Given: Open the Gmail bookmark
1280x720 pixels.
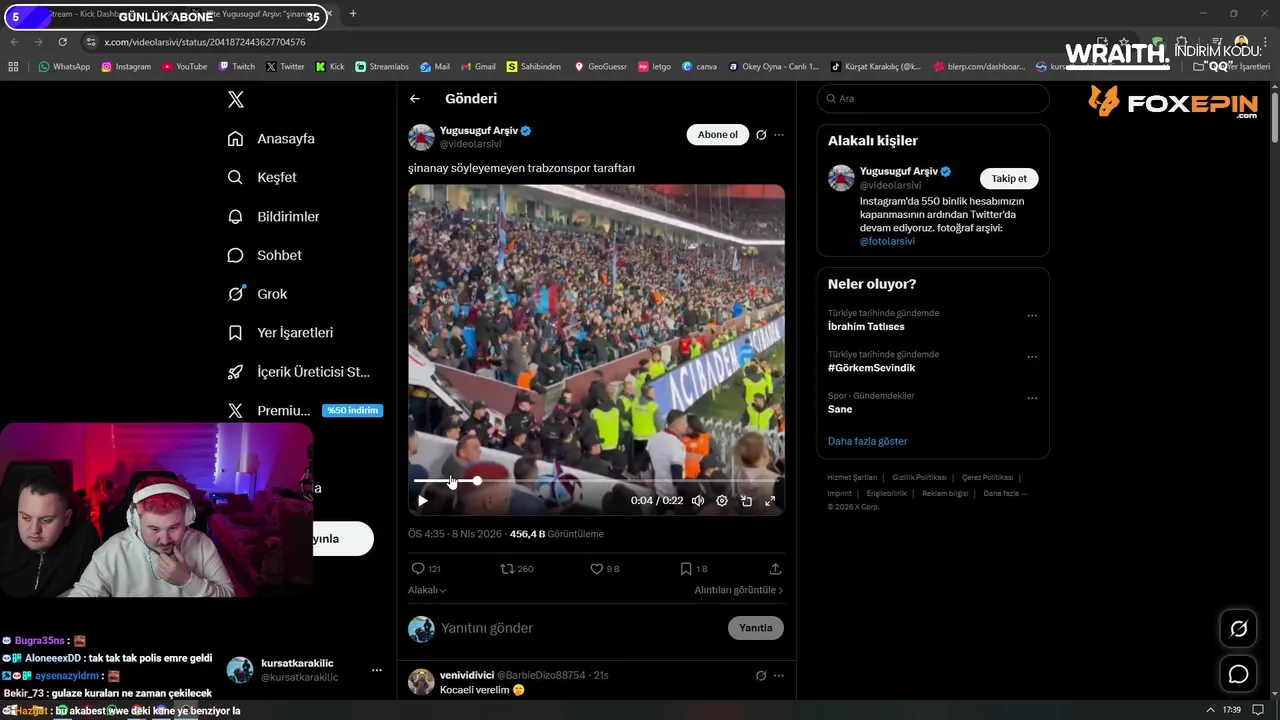Looking at the screenshot, I should pyautogui.click(x=478, y=67).
